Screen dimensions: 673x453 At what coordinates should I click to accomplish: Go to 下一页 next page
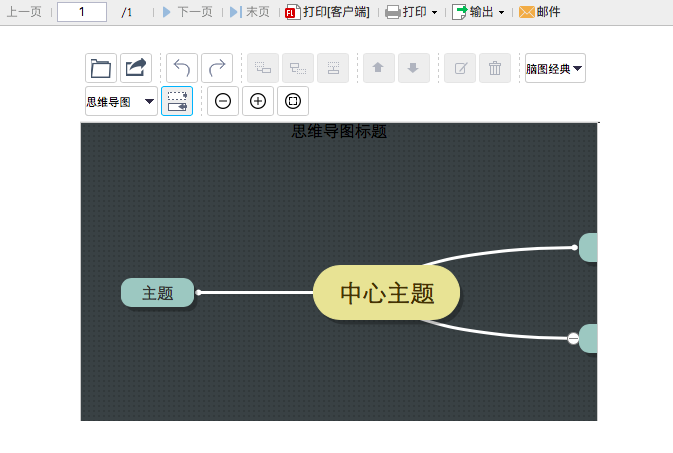188,12
